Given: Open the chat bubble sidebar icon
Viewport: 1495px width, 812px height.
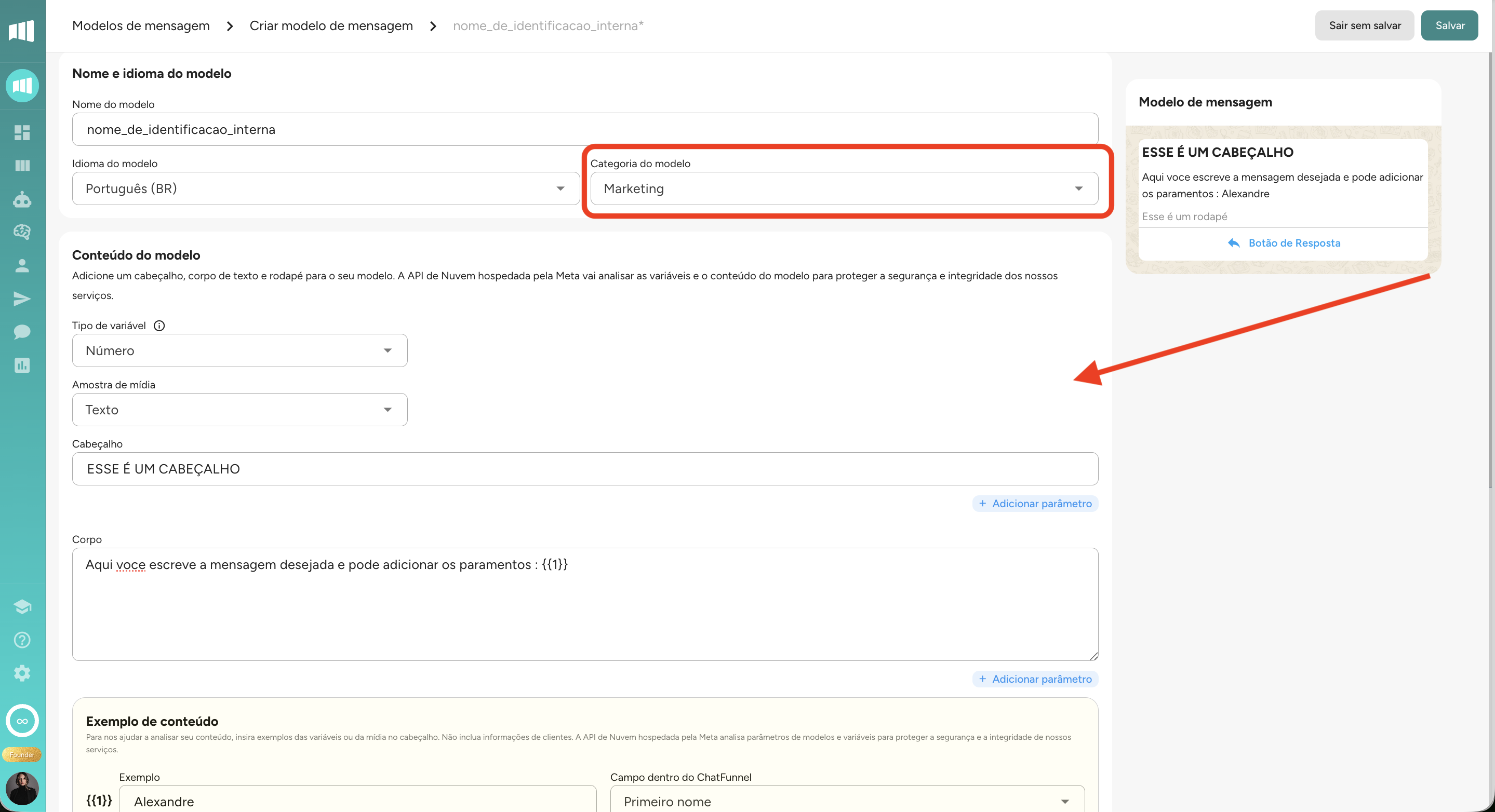Looking at the screenshot, I should (22, 332).
